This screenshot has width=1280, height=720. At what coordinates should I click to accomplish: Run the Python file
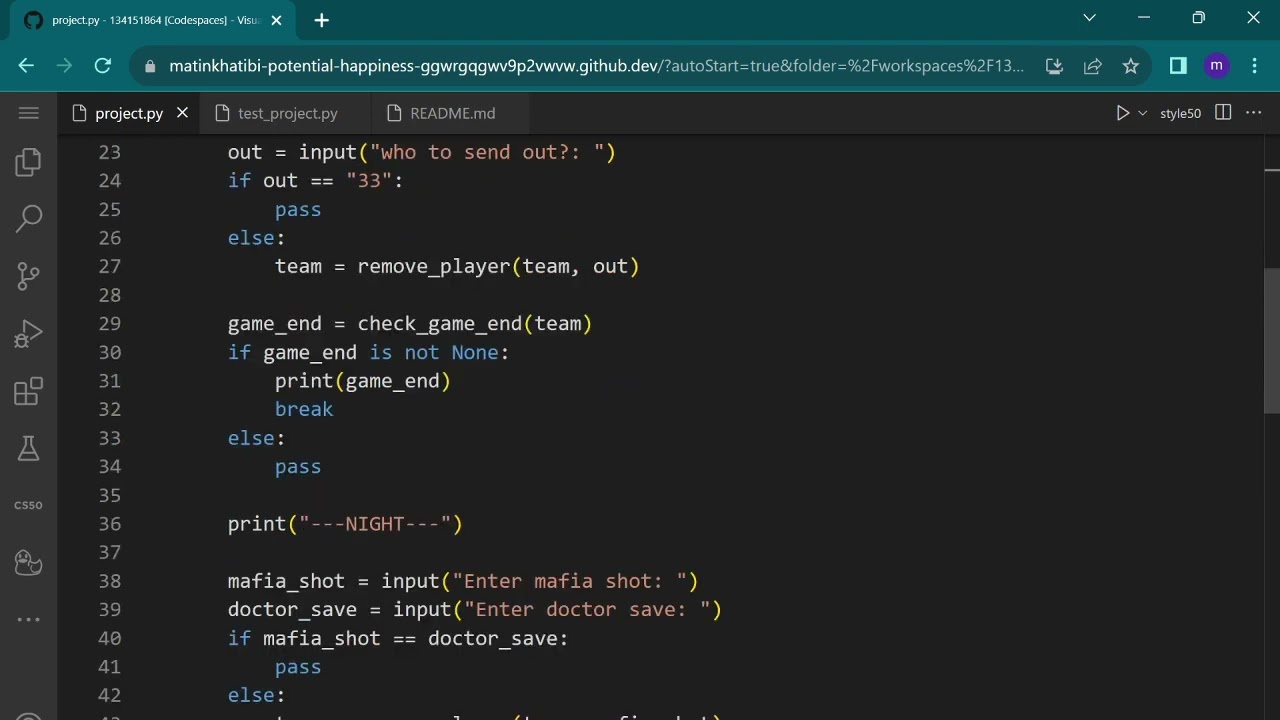point(1123,113)
